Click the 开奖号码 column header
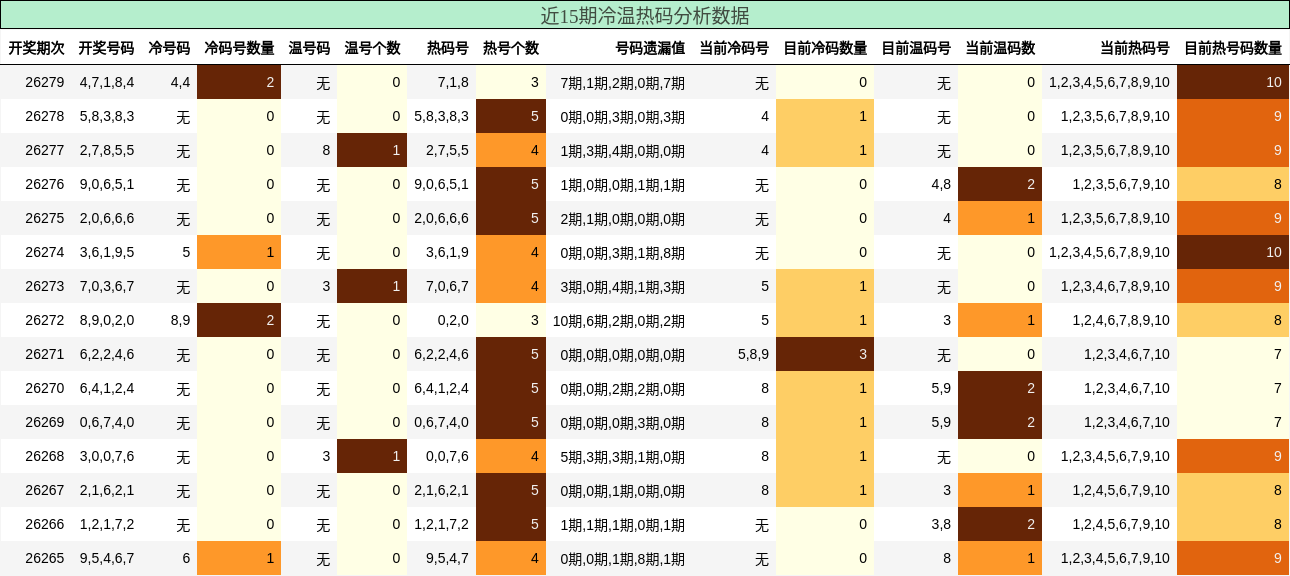Screen dimensions: 1290x576 coord(106,48)
